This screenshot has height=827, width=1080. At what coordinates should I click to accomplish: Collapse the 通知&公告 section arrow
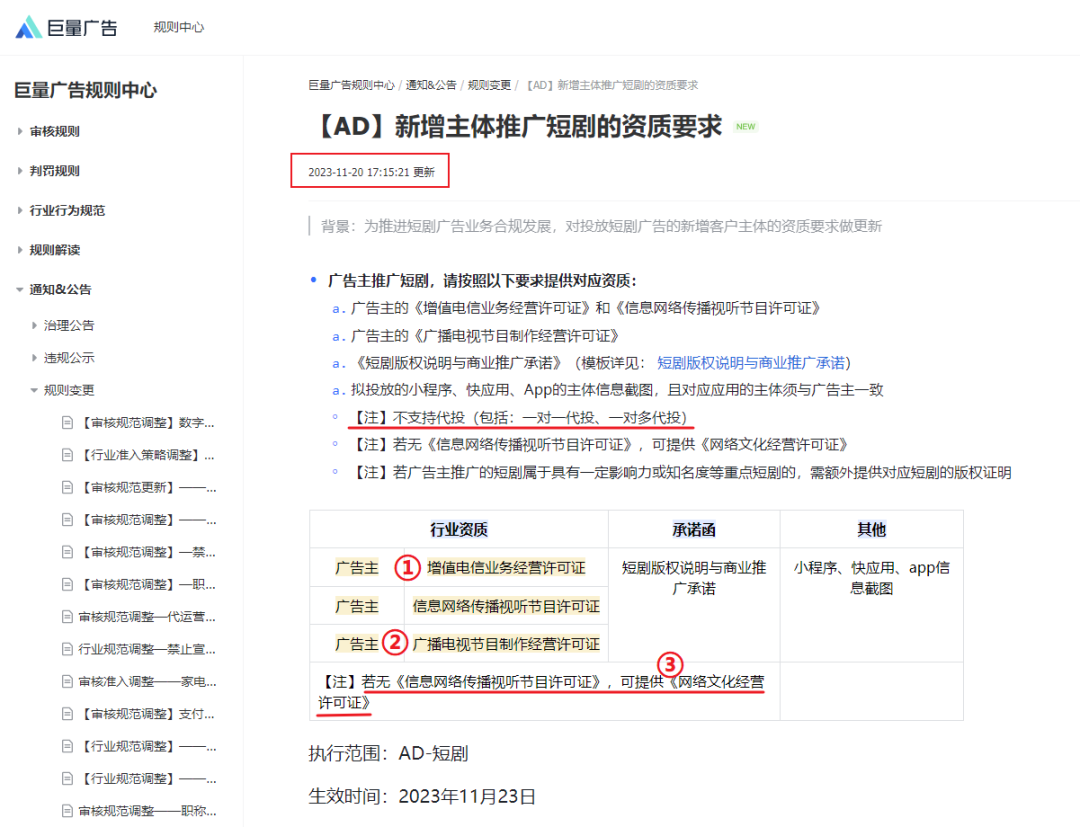[20, 290]
